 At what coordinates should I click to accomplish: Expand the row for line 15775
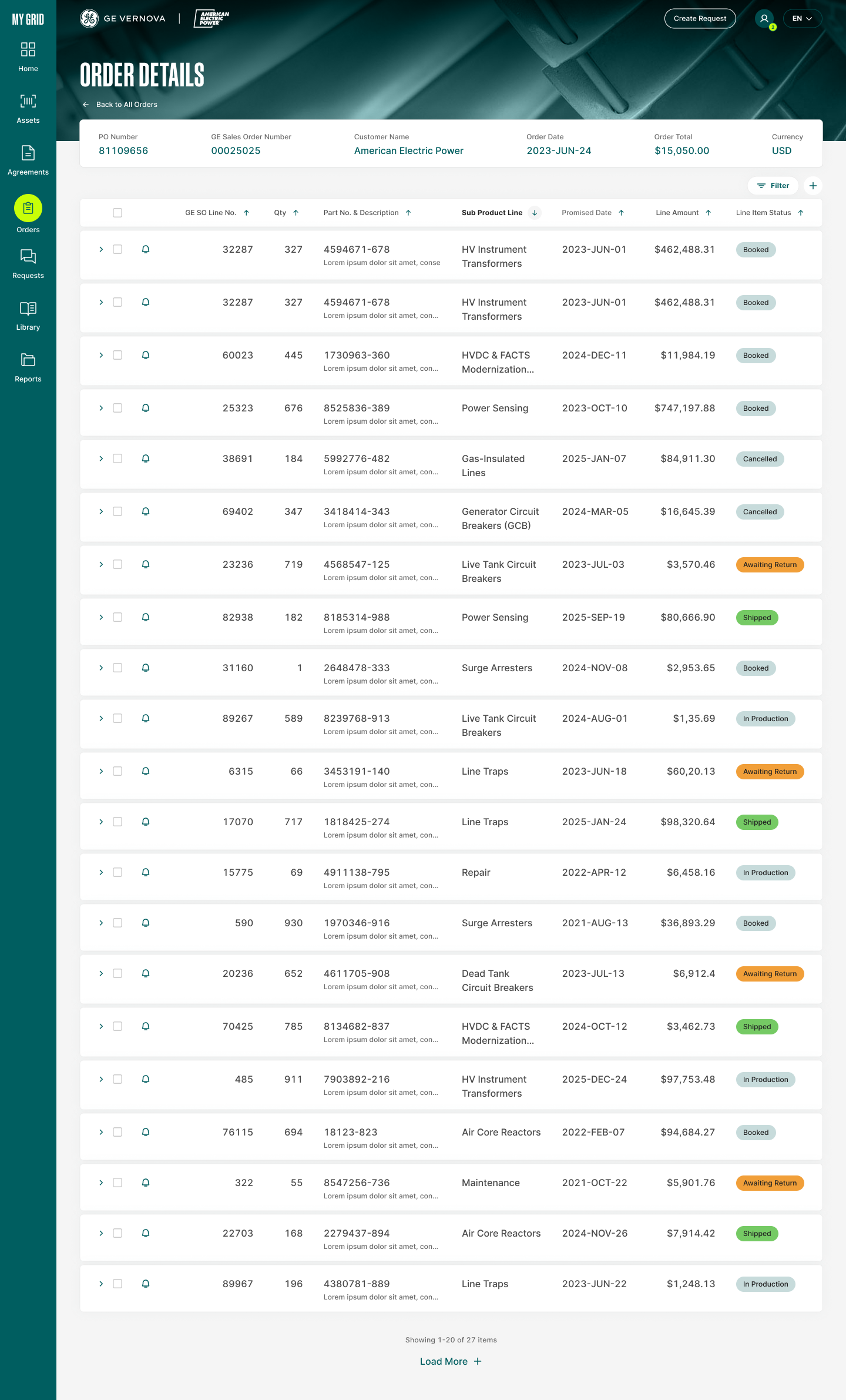(x=101, y=872)
